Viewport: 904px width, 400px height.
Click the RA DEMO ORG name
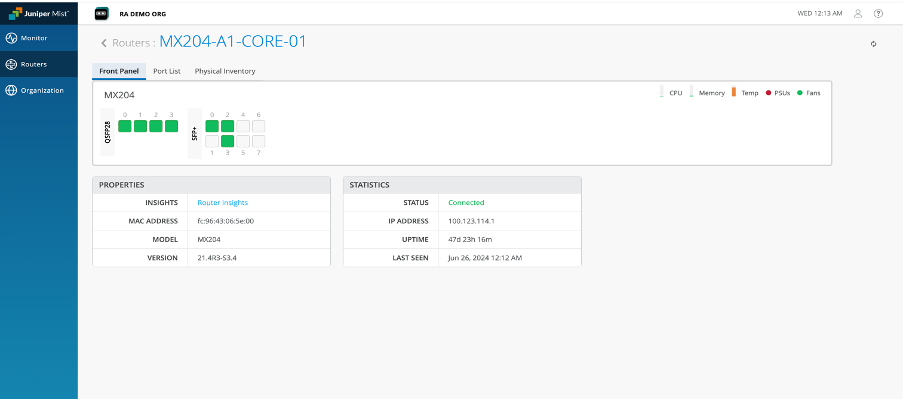[x=142, y=14]
